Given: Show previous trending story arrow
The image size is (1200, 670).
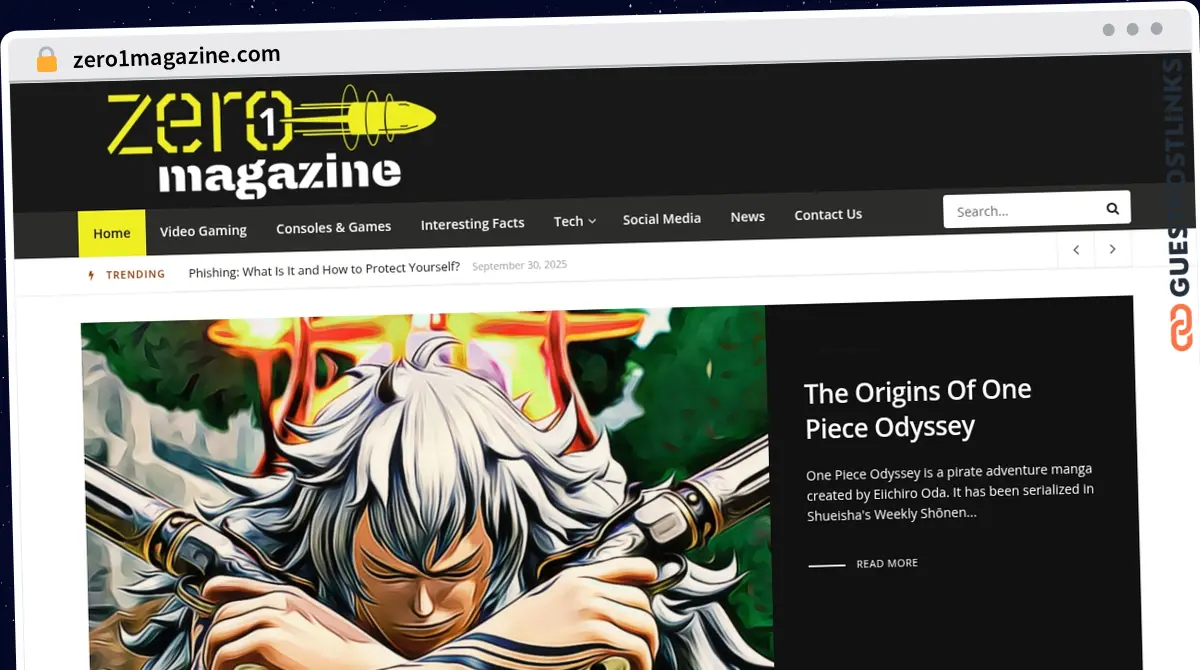Looking at the screenshot, I should [1076, 250].
